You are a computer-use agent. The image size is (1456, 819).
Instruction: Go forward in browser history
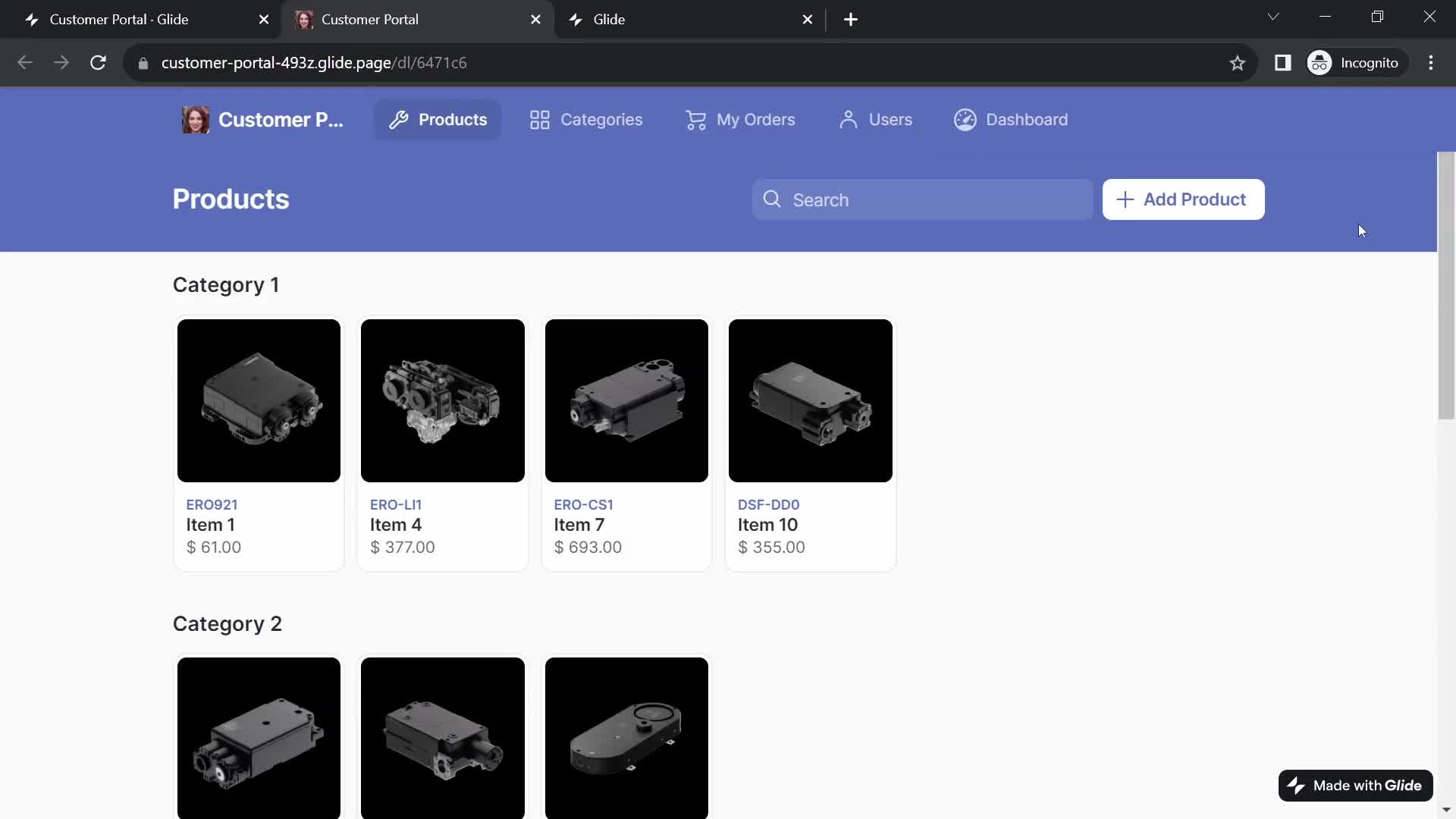tap(61, 63)
